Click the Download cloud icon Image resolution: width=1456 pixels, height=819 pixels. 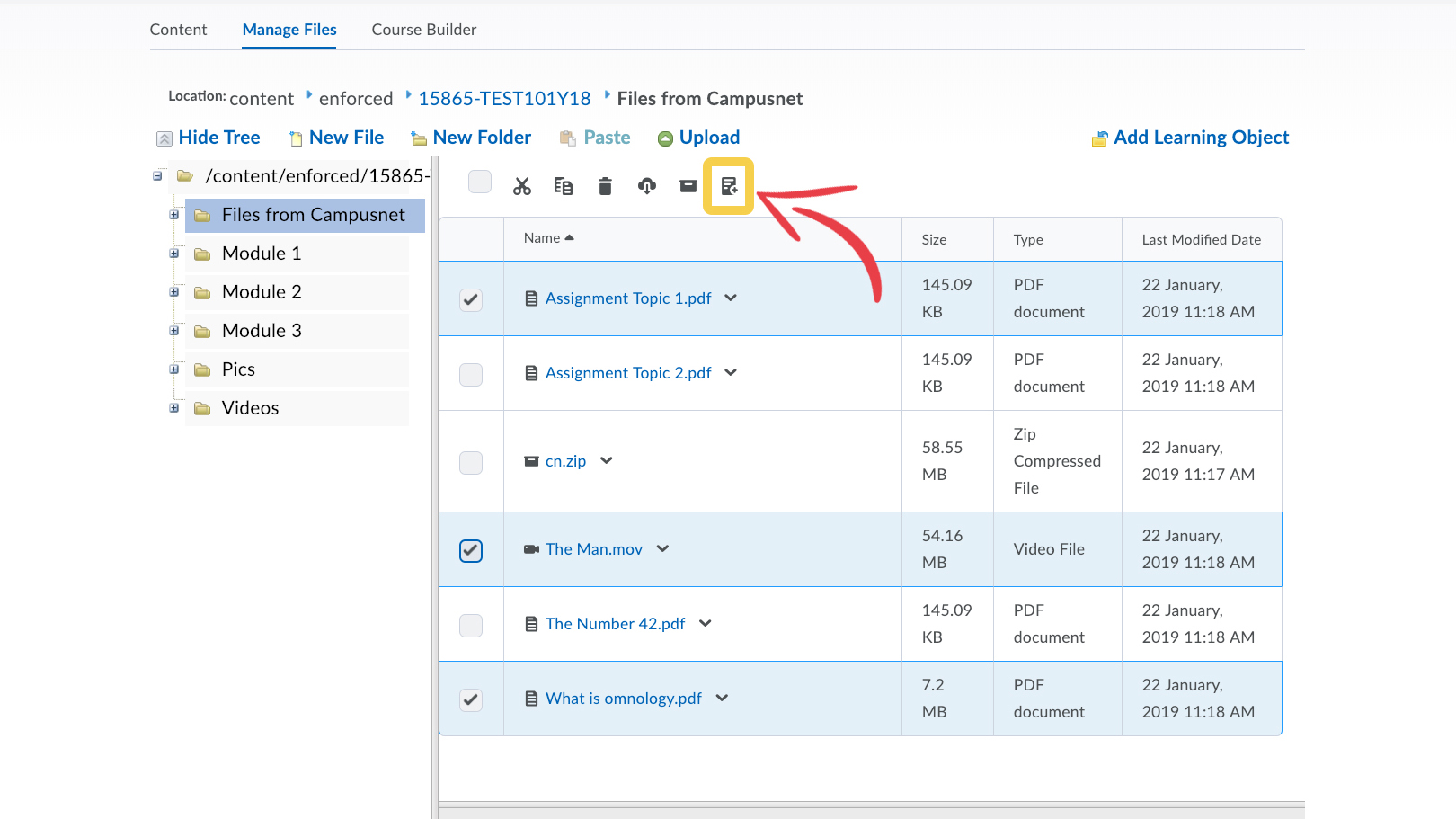[x=647, y=186]
